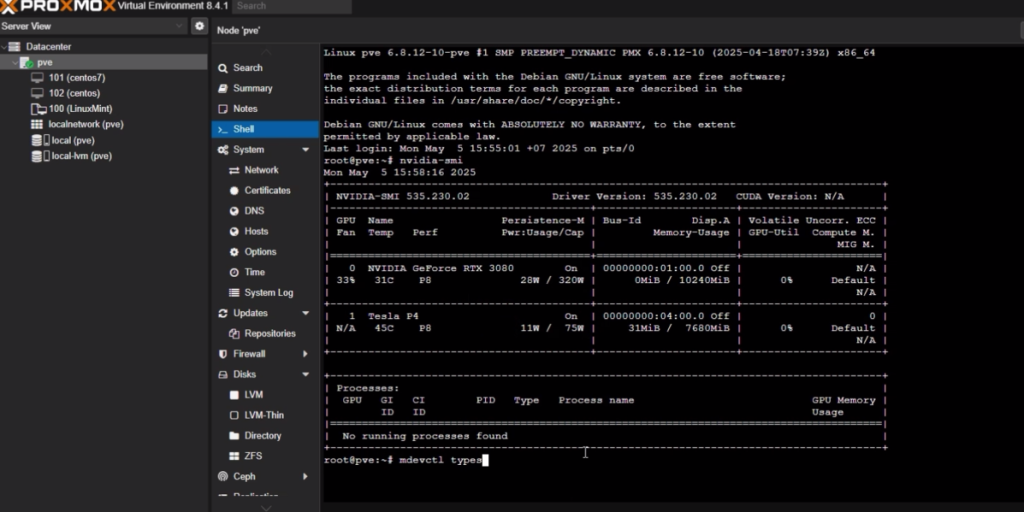
Task: Open the Firewall section
Action: 249,354
